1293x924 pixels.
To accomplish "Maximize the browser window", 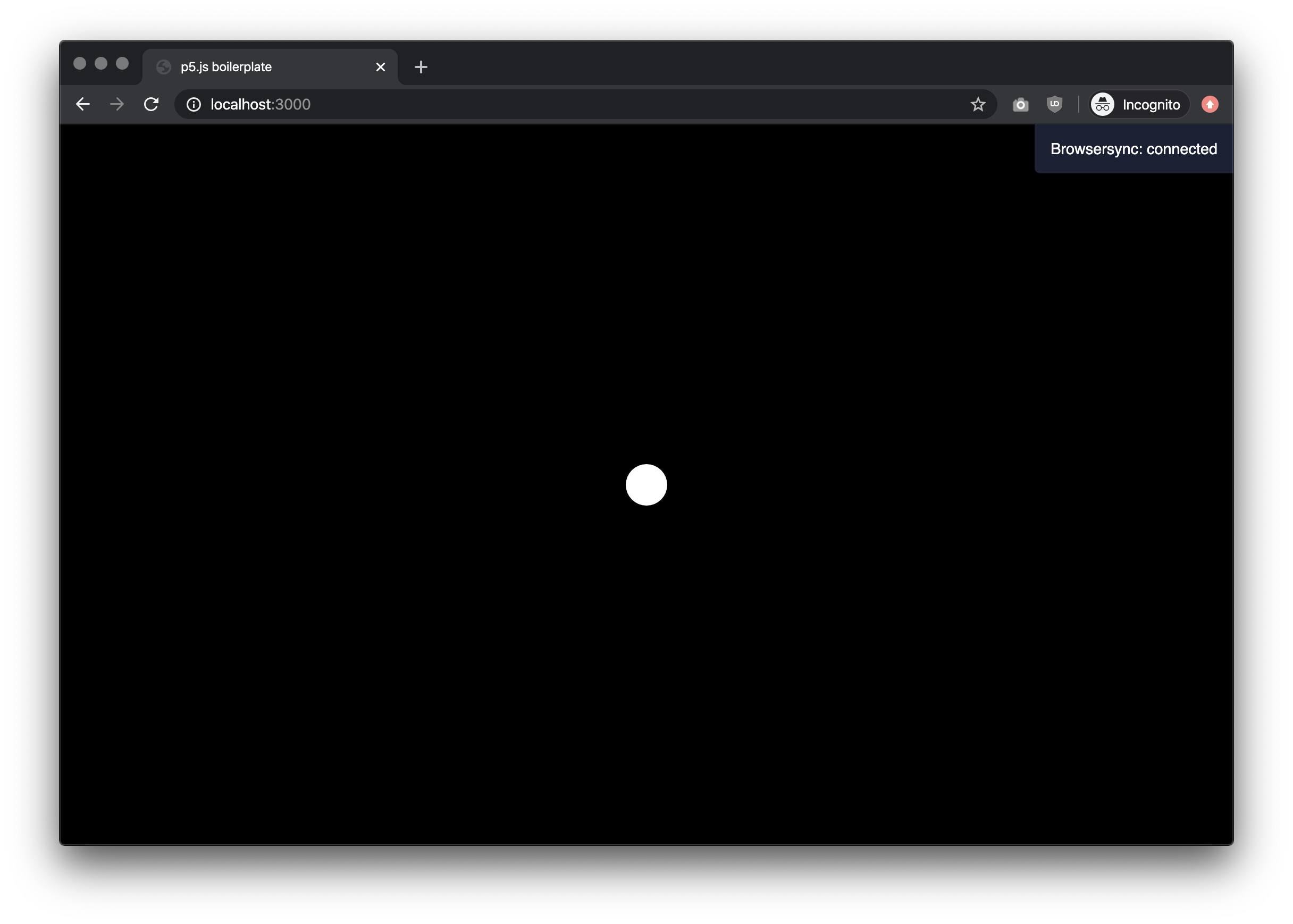I will tap(122, 63).
